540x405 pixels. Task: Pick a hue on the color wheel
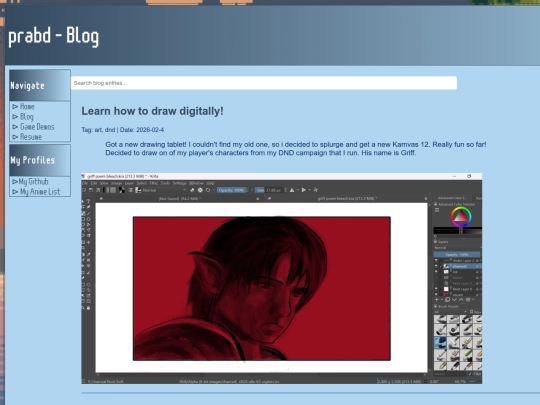point(461,217)
